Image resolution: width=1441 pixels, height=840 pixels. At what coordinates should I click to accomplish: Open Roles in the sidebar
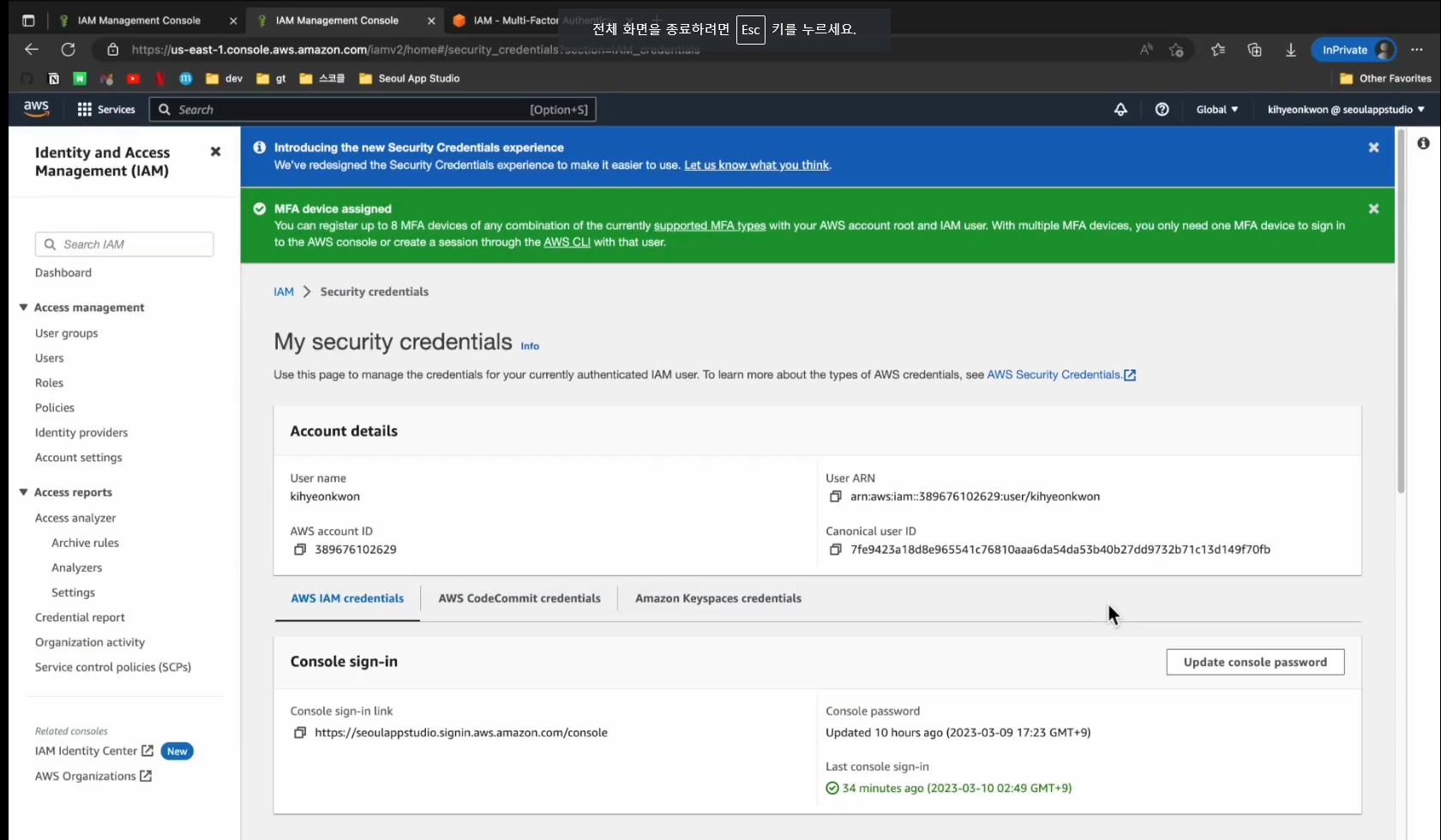pos(50,383)
